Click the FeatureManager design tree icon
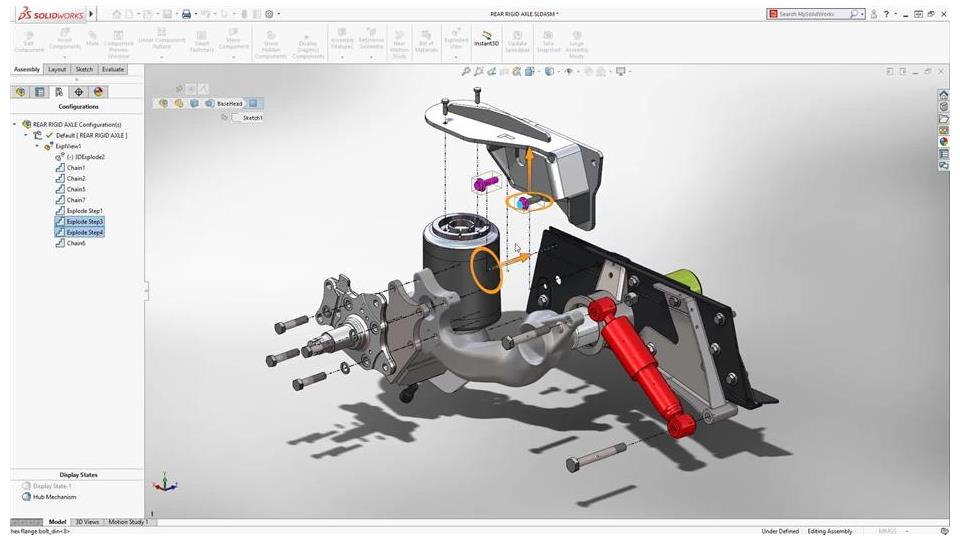 (x=21, y=92)
